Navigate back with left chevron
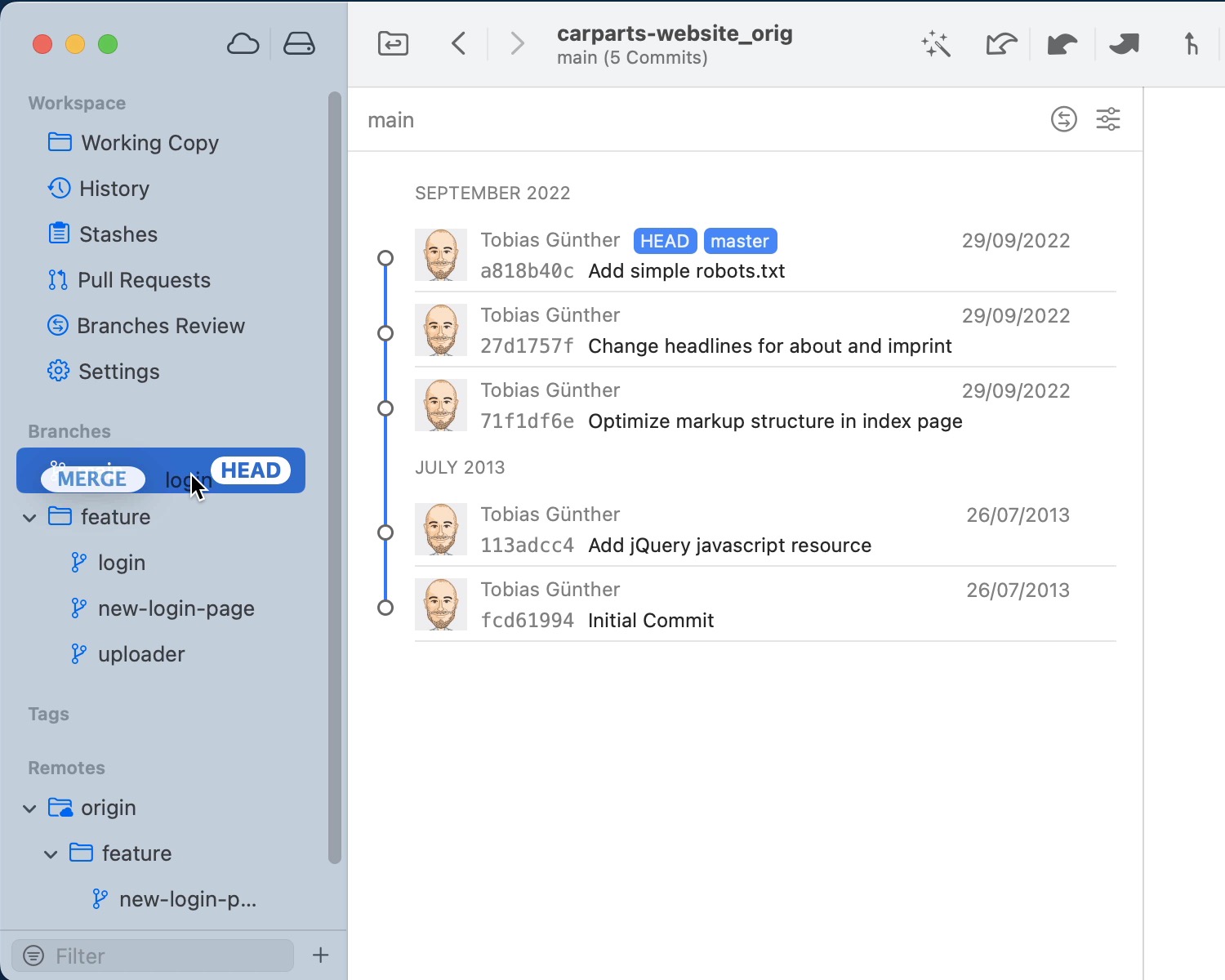The height and width of the screenshot is (980, 1225). [x=459, y=44]
